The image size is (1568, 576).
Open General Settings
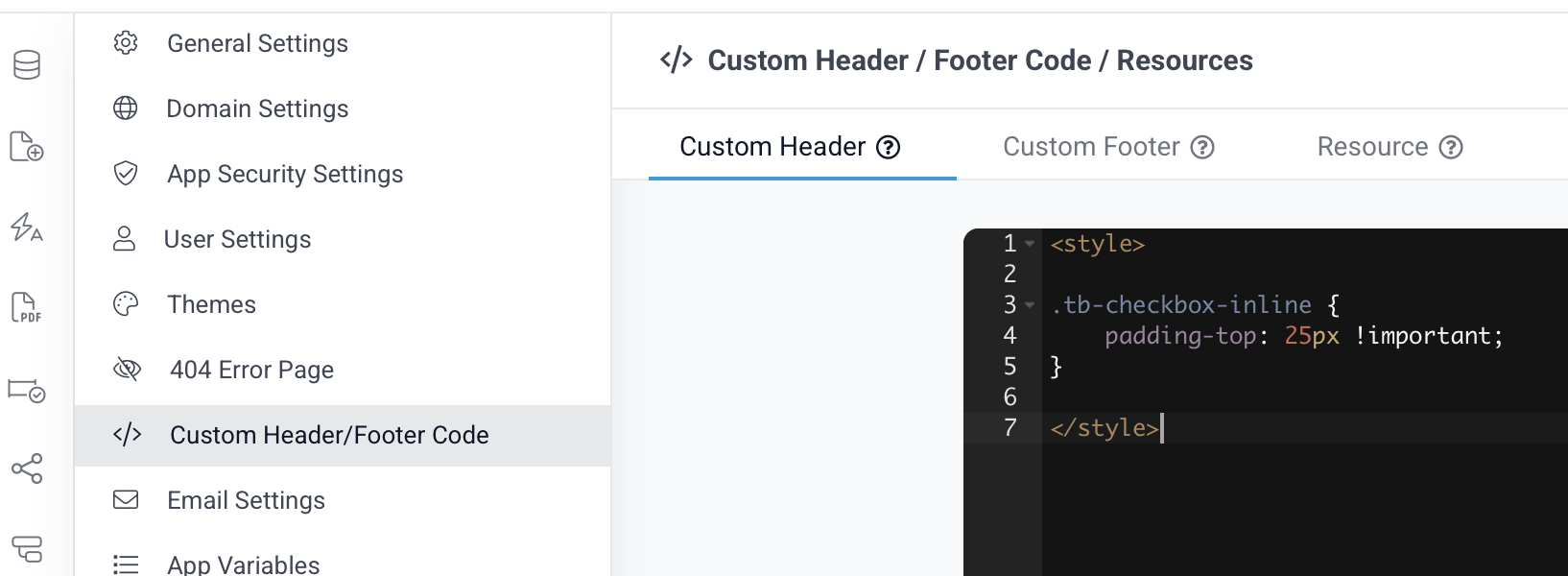257,43
